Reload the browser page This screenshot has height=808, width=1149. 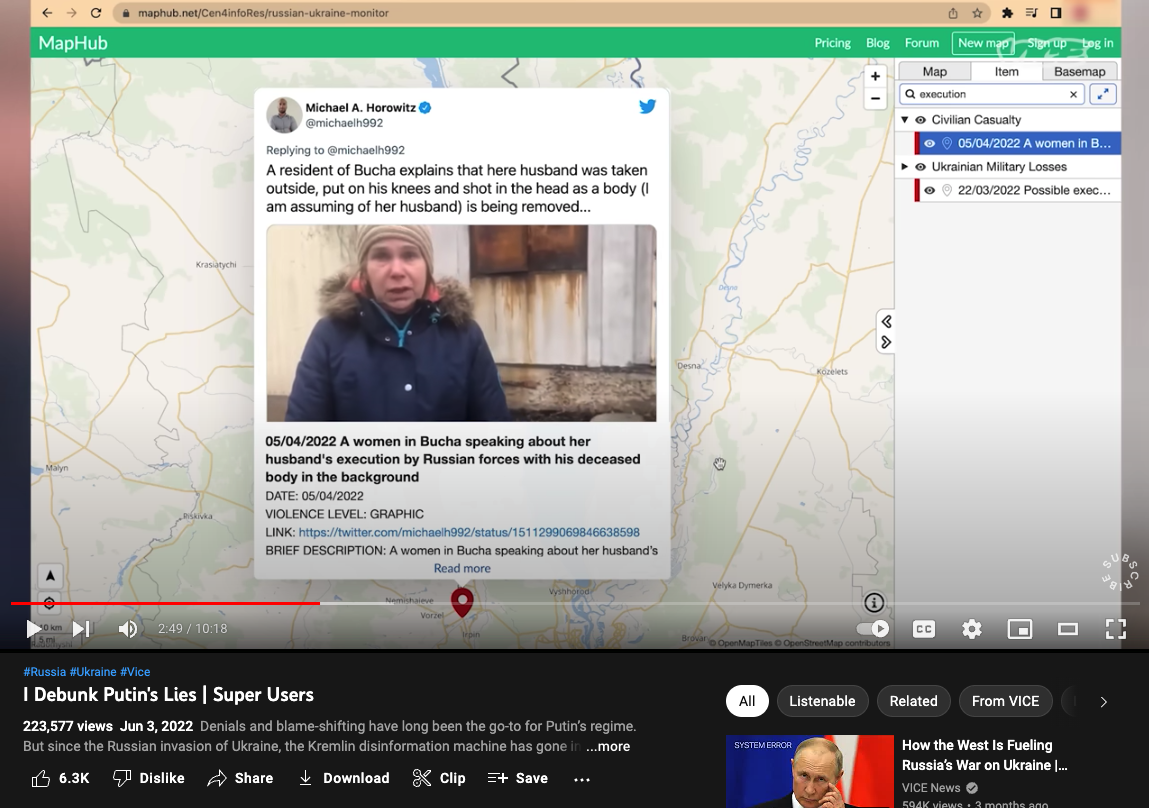[x=96, y=12]
